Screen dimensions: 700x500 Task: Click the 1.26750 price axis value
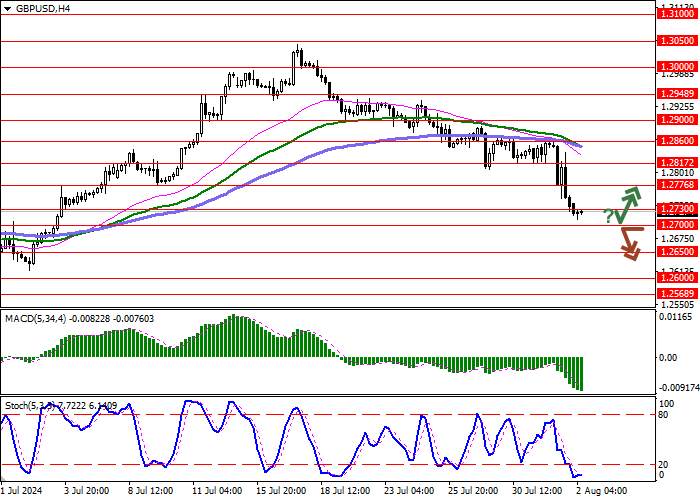pyautogui.click(x=677, y=238)
